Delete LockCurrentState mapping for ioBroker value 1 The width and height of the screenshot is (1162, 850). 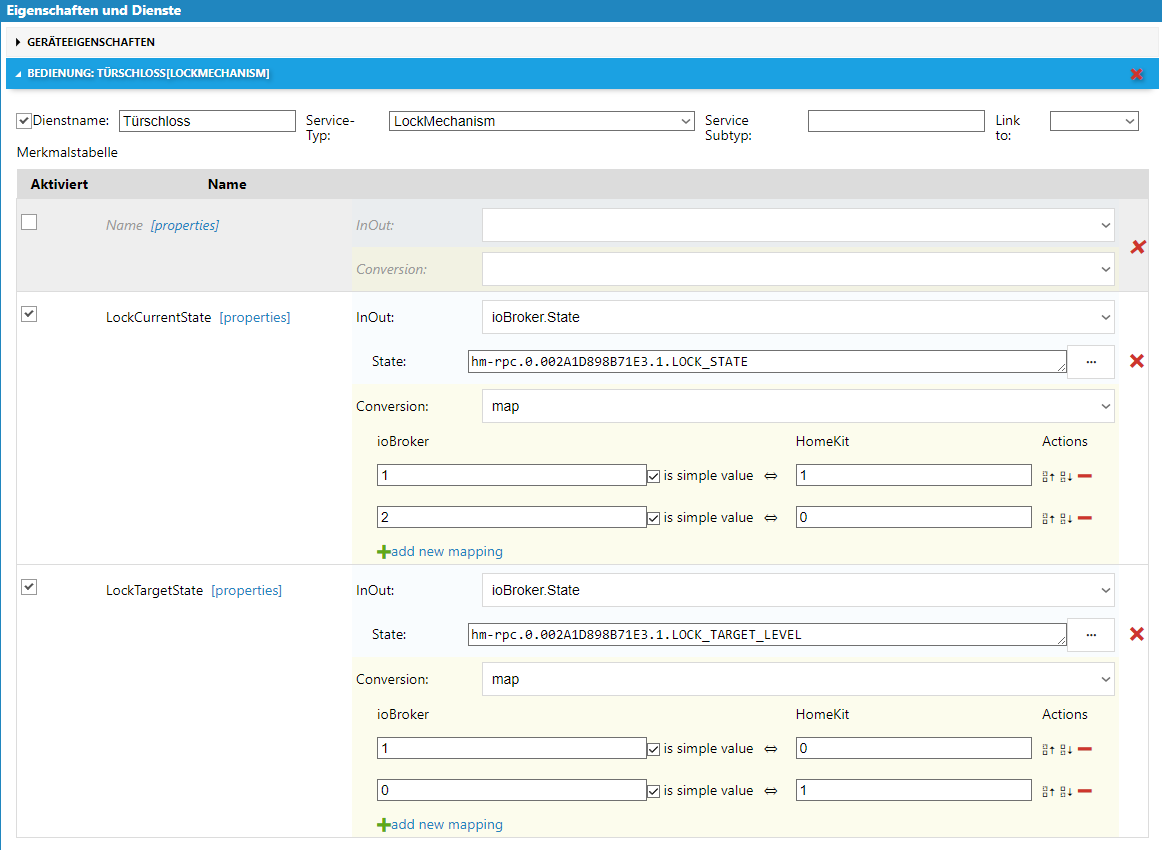[x=1085, y=476]
